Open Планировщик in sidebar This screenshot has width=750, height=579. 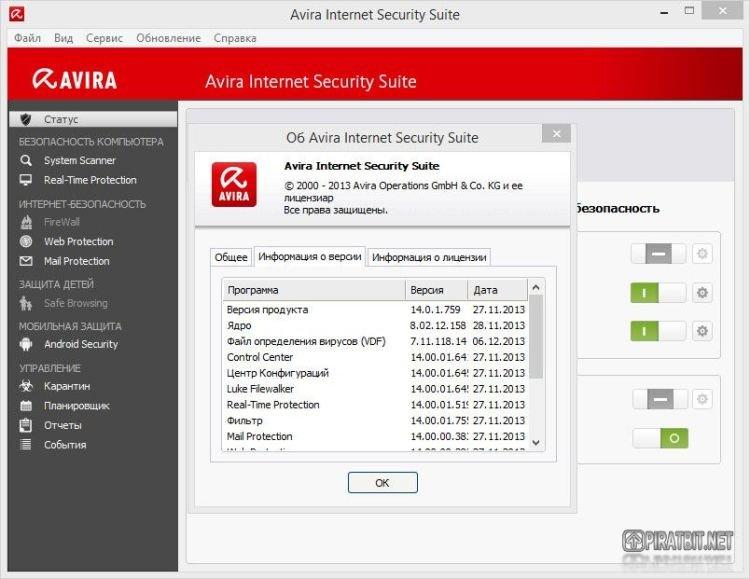(77, 406)
